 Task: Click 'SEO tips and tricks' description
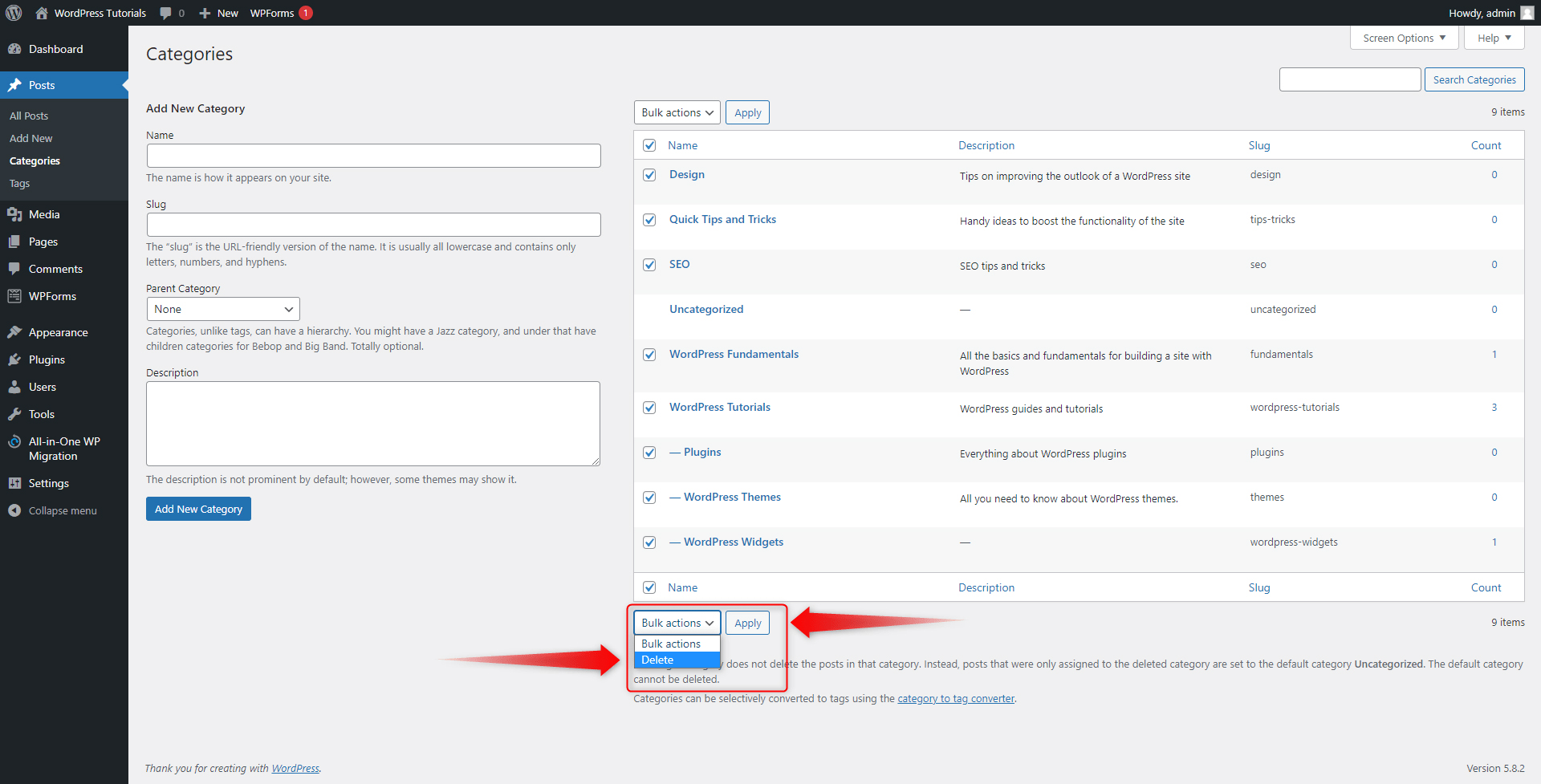click(x=1002, y=266)
